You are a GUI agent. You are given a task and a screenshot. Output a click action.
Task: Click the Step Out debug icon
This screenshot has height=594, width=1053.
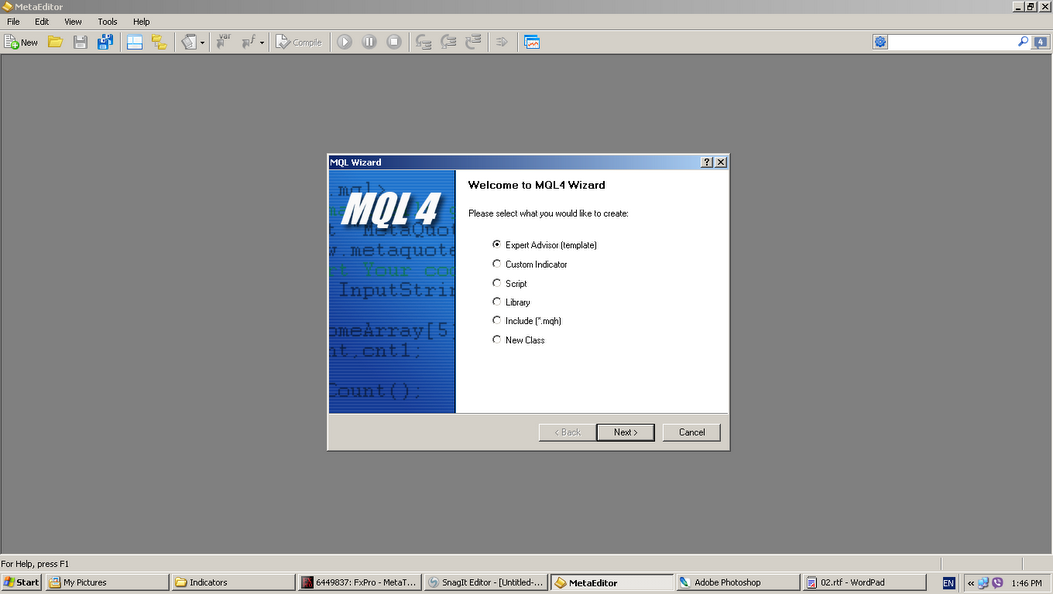pyautogui.click(x=473, y=42)
